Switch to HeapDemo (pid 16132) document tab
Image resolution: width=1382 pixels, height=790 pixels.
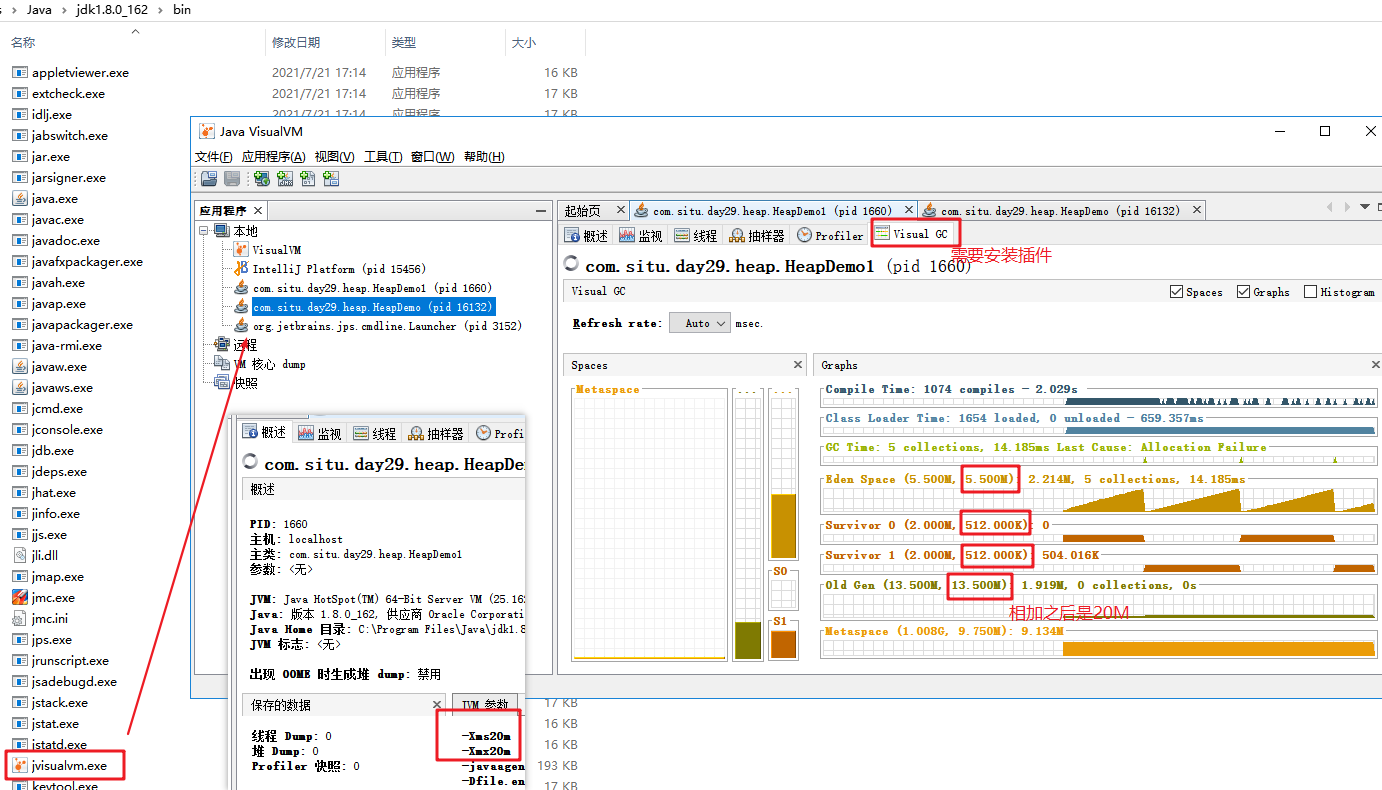[1060, 210]
